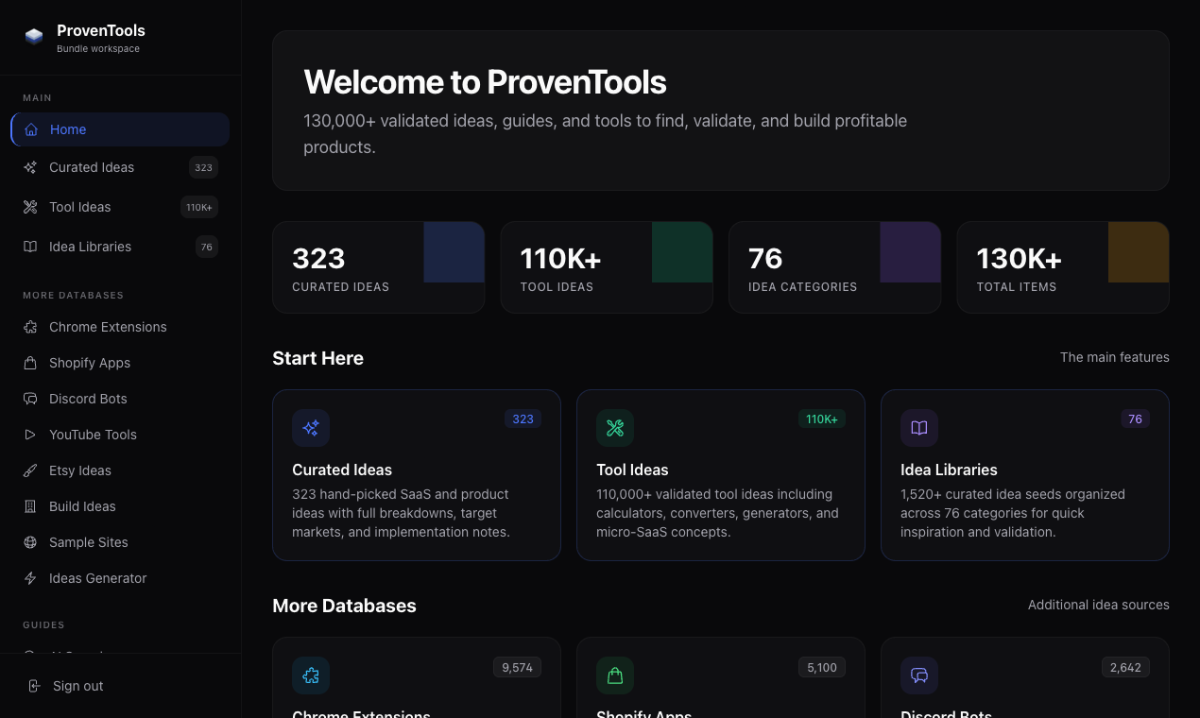Click the 110K+ badge on Tool Ideas card
1200x718 pixels.
822,419
